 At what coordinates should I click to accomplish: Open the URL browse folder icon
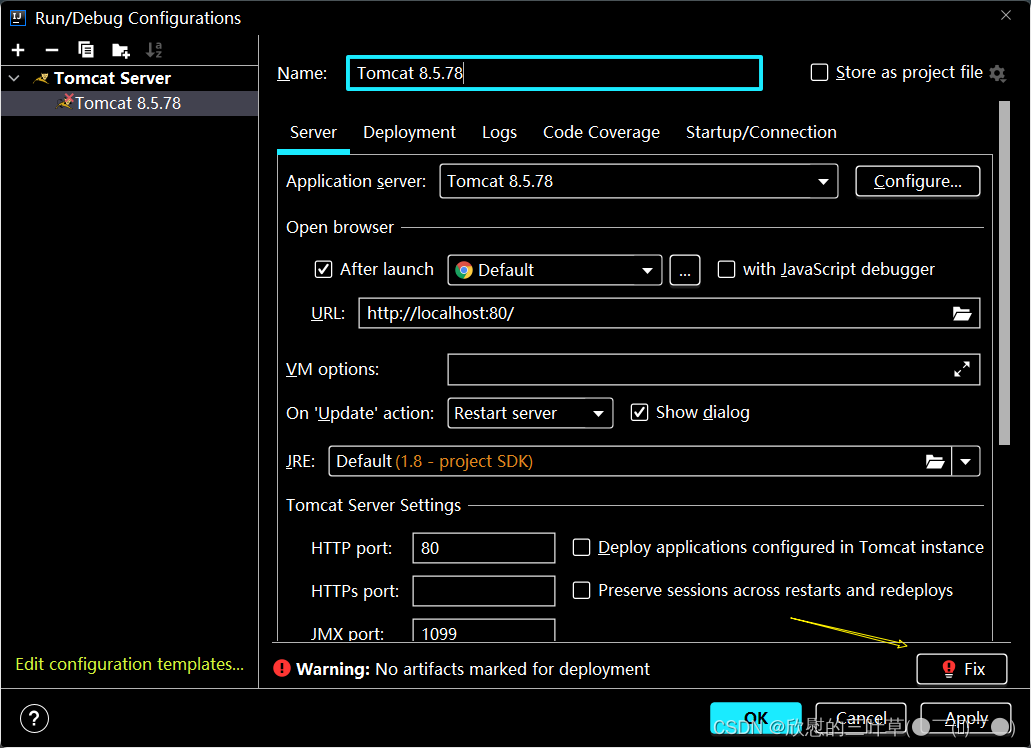[x=962, y=314]
